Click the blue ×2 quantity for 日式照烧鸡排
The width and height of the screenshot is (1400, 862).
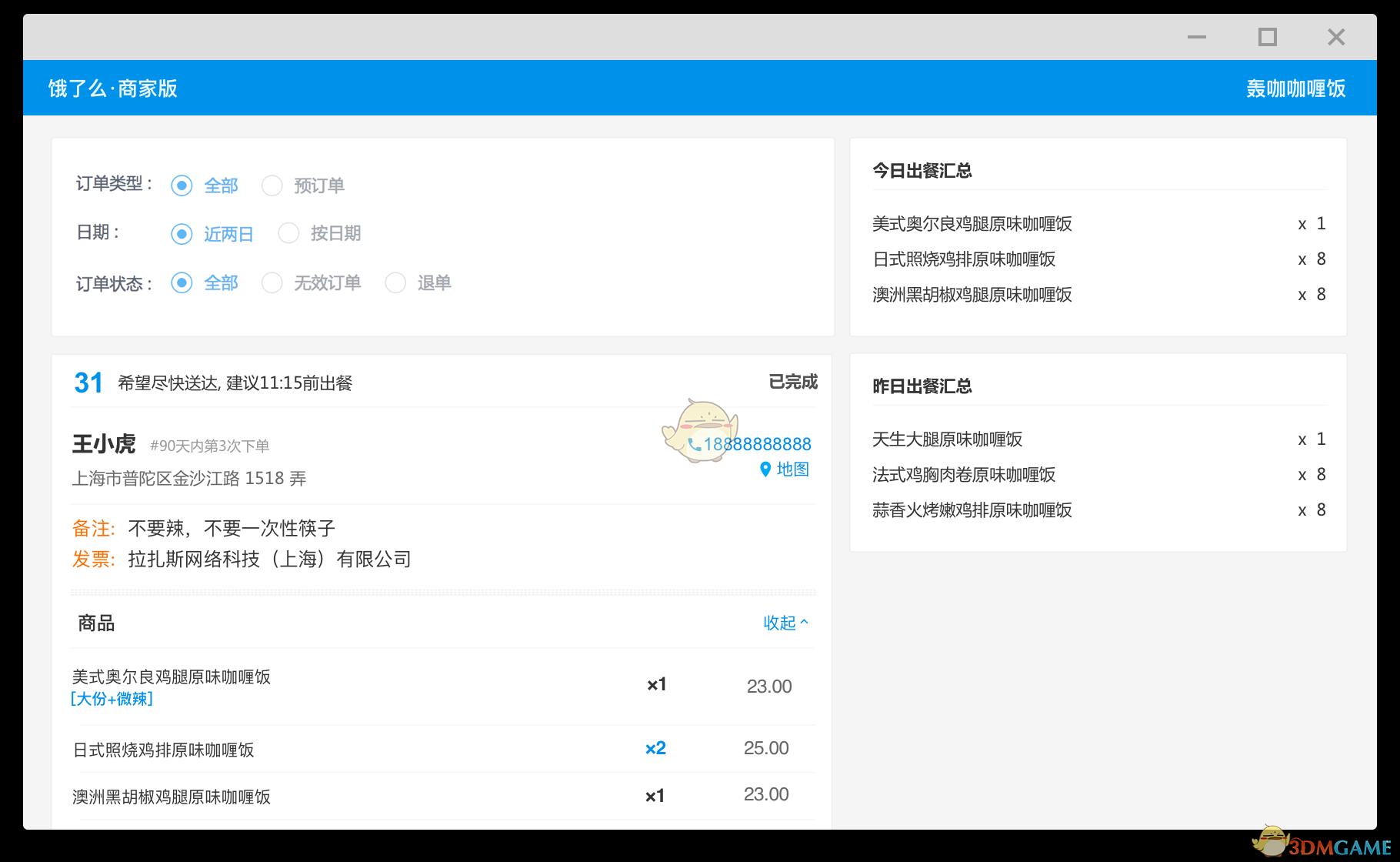[x=655, y=748]
